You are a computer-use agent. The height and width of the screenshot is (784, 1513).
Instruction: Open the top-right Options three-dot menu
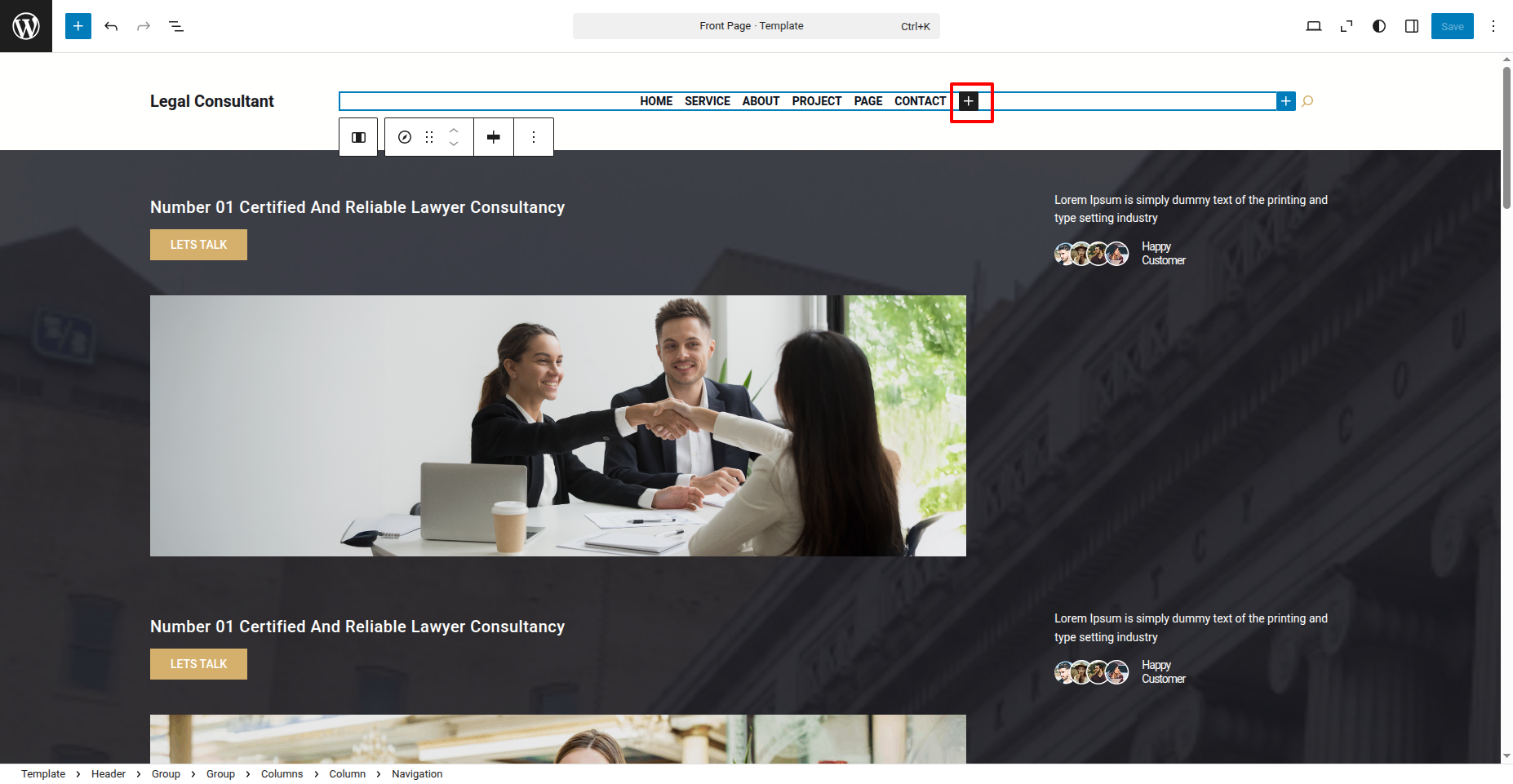click(x=1493, y=26)
